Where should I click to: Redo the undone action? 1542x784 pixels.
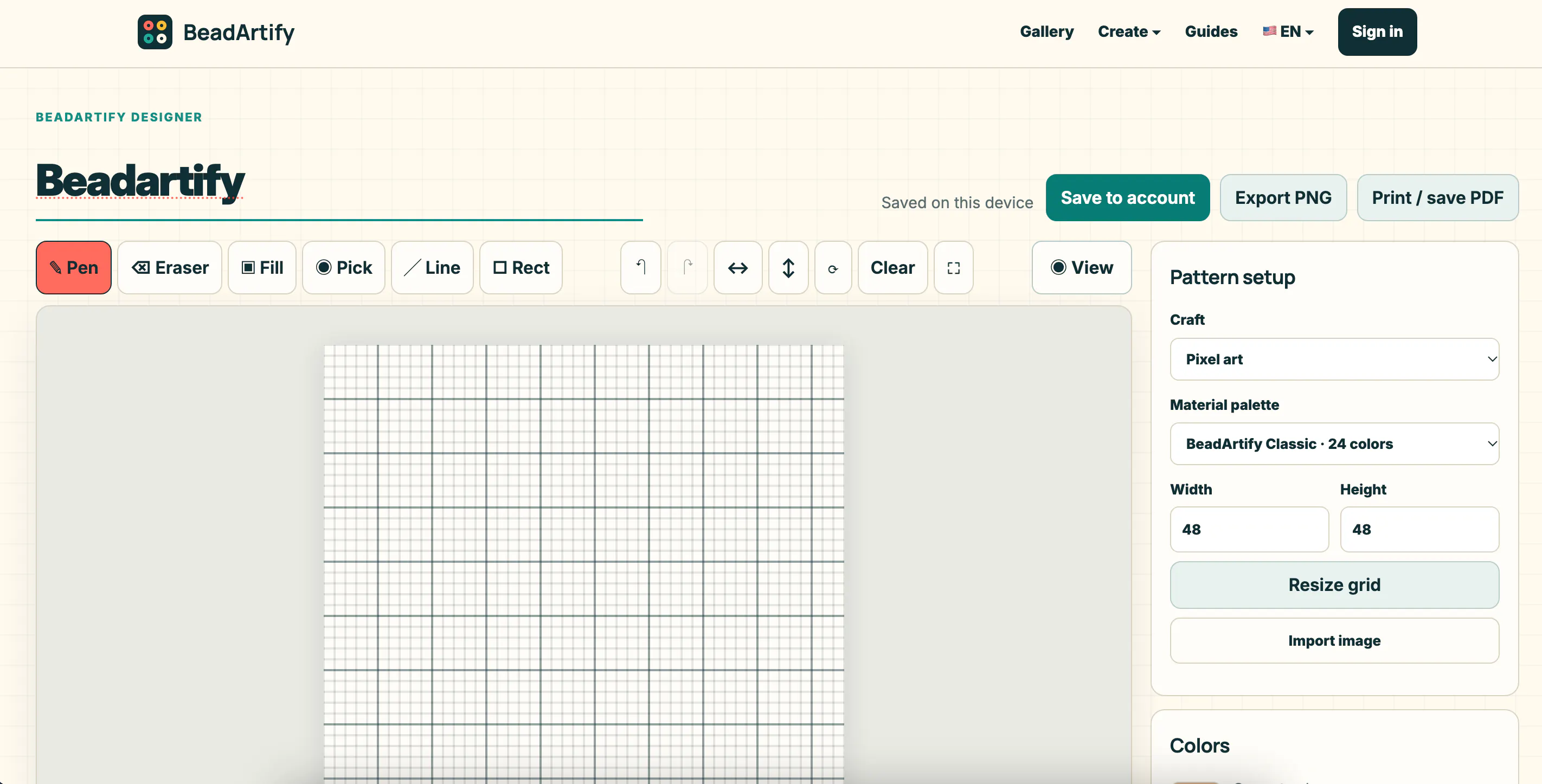[x=687, y=267]
